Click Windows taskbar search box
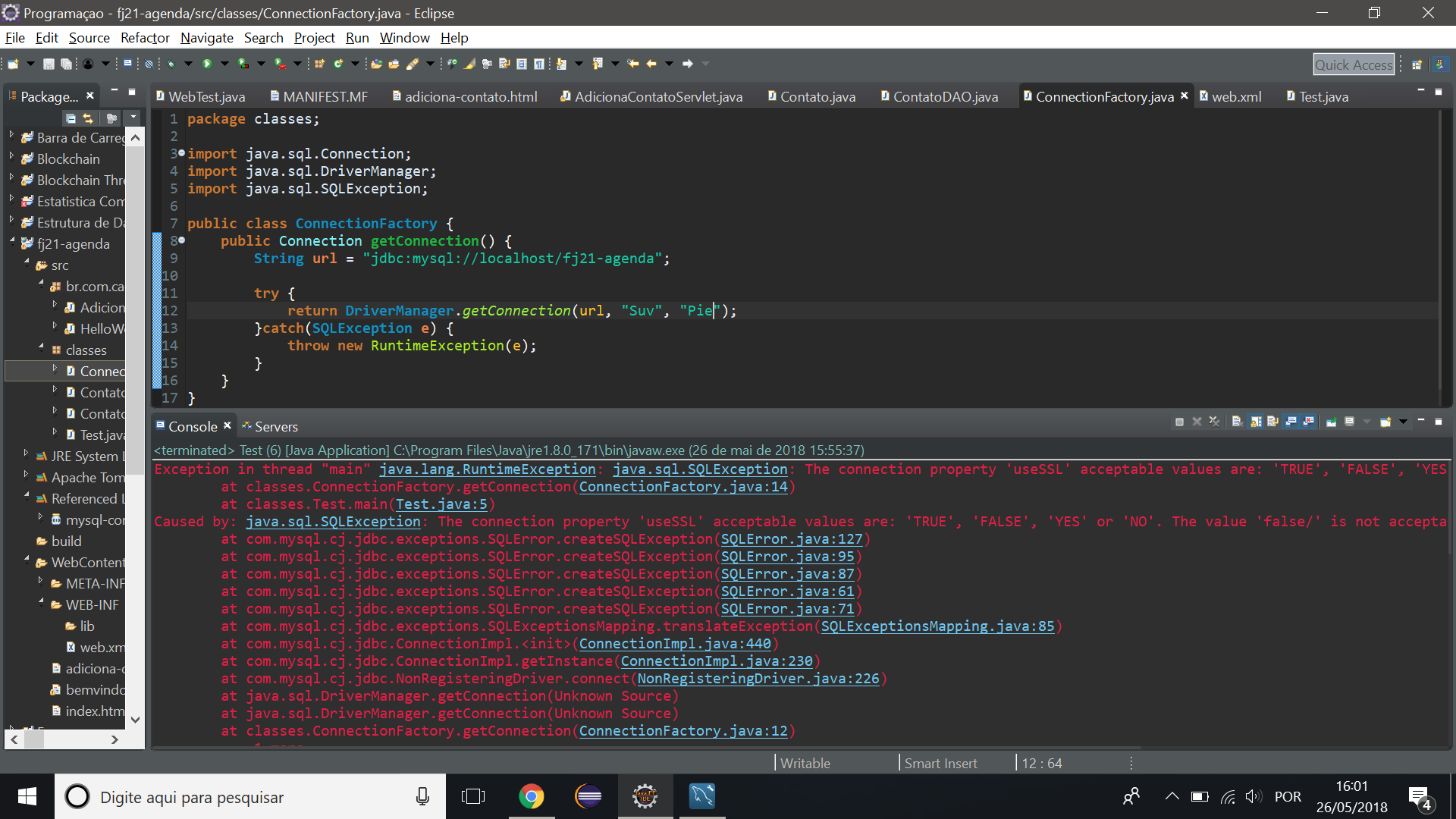Screen dimensions: 1456x819 tap(250, 796)
